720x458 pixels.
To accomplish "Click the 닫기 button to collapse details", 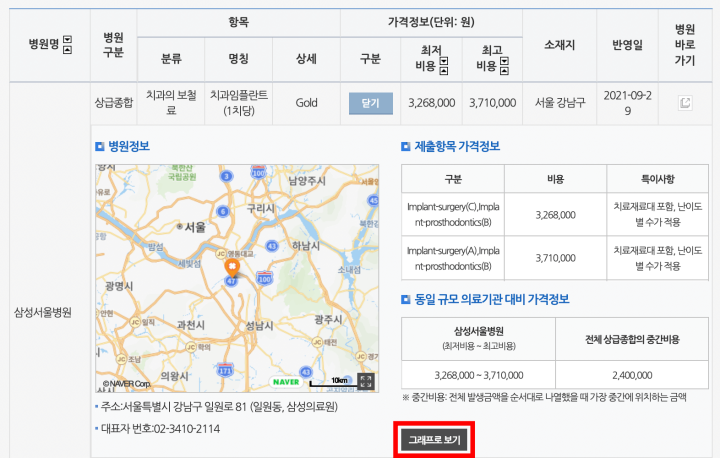I will [x=371, y=103].
